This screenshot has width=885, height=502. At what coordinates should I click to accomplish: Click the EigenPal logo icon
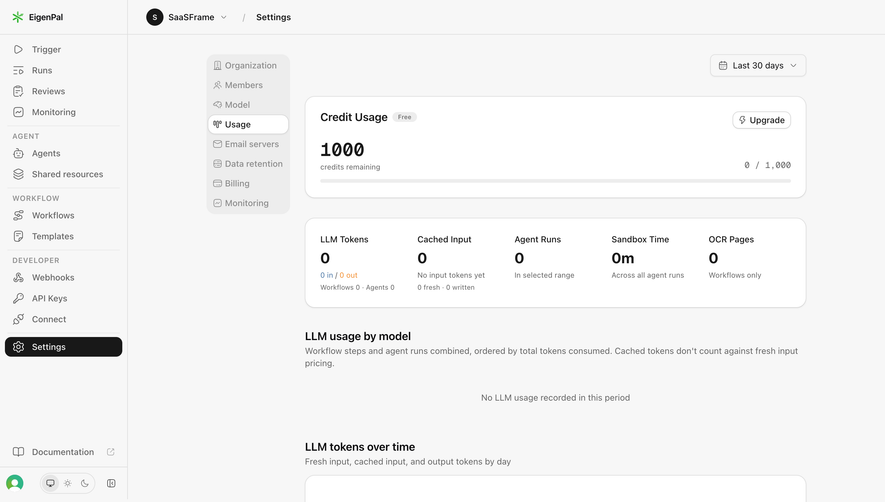point(18,17)
